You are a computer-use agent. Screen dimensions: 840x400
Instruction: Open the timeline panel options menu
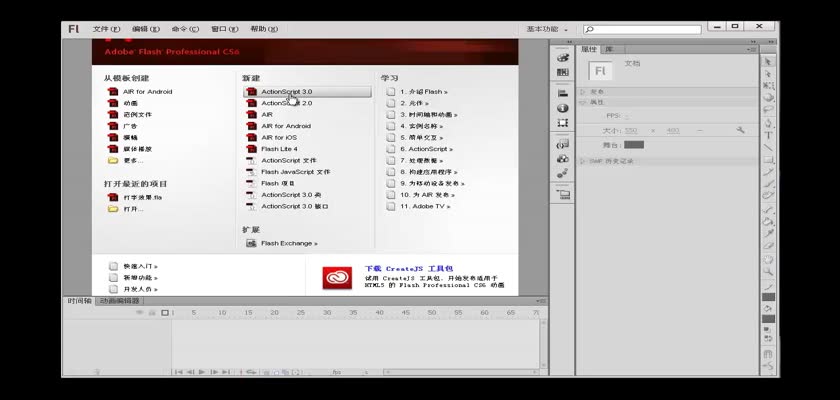click(541, 301)
